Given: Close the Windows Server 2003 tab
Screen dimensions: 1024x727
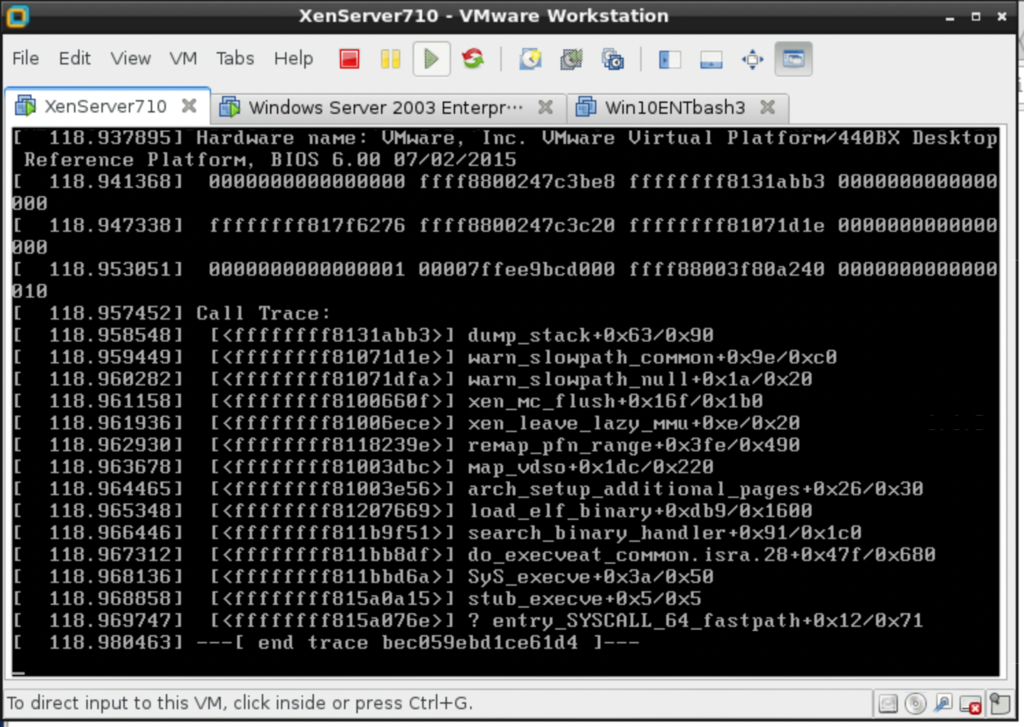Looking at the screenshot, I should click(x=545, y=107).
